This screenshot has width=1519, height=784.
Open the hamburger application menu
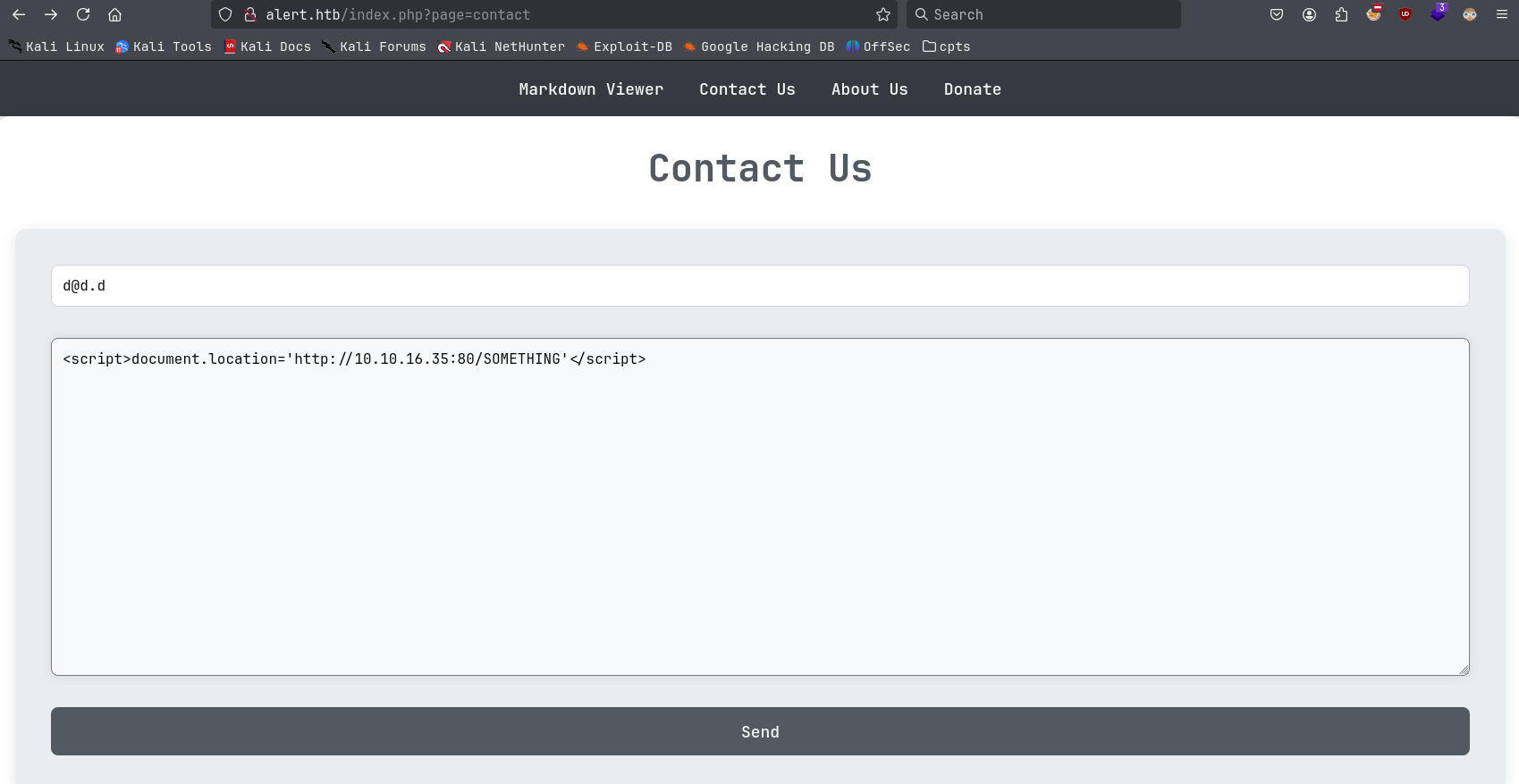(x=1502, y=14)
